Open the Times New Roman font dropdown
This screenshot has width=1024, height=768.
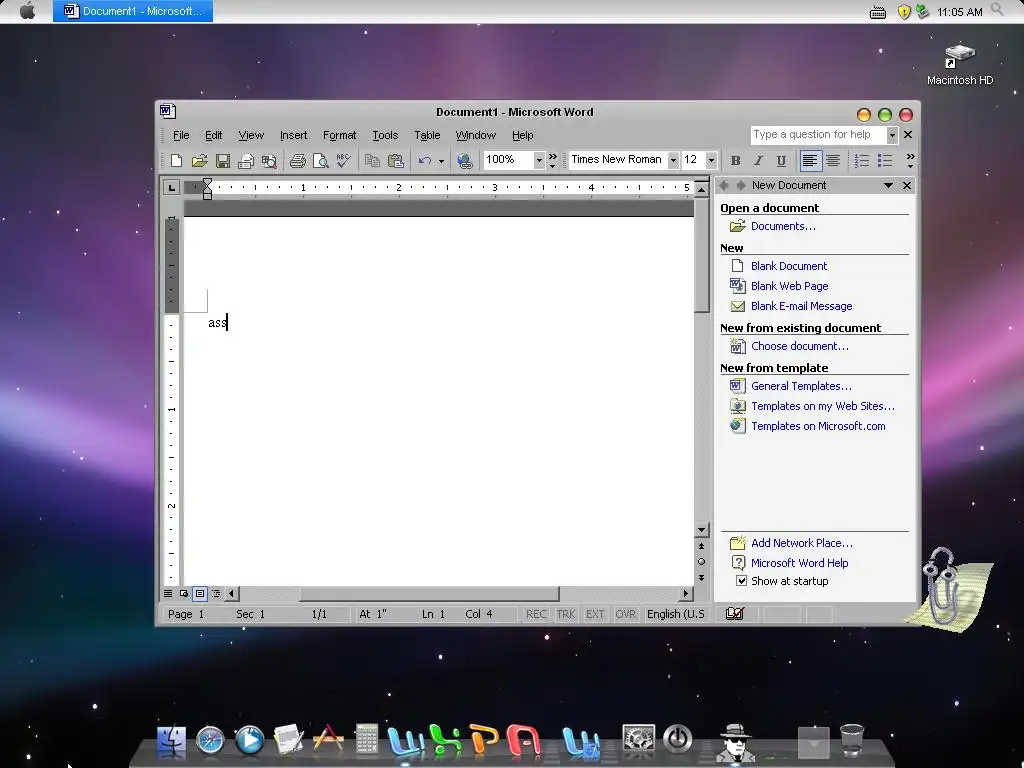(673, 160)
